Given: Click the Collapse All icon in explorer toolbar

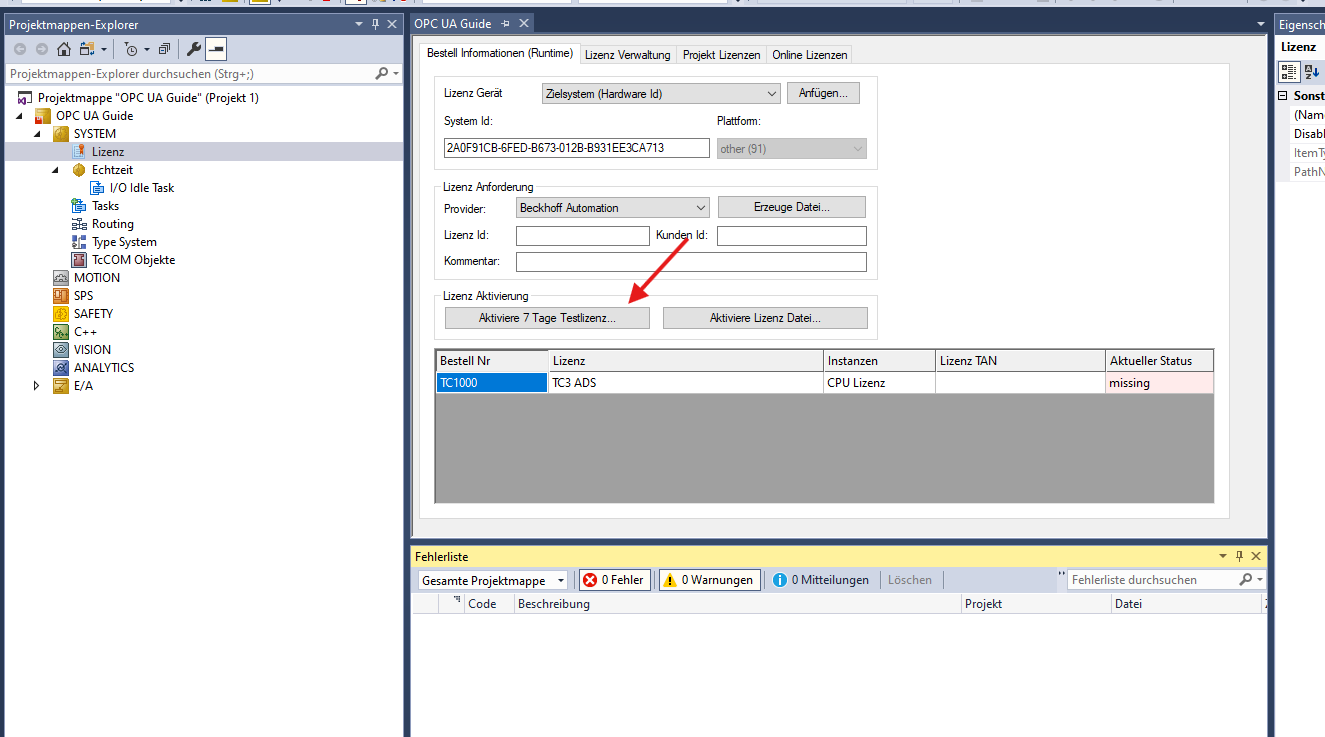Looking at the screenshot, I should [164, 49].
